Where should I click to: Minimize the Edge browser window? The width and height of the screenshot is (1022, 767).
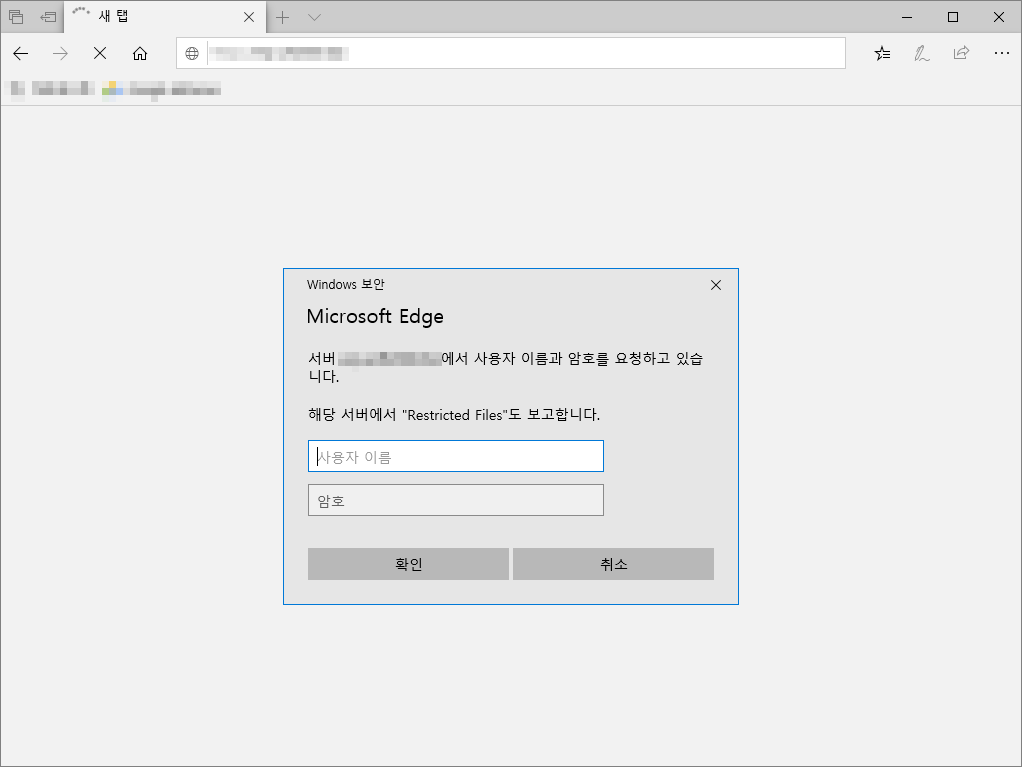click(x=907, y=18)
